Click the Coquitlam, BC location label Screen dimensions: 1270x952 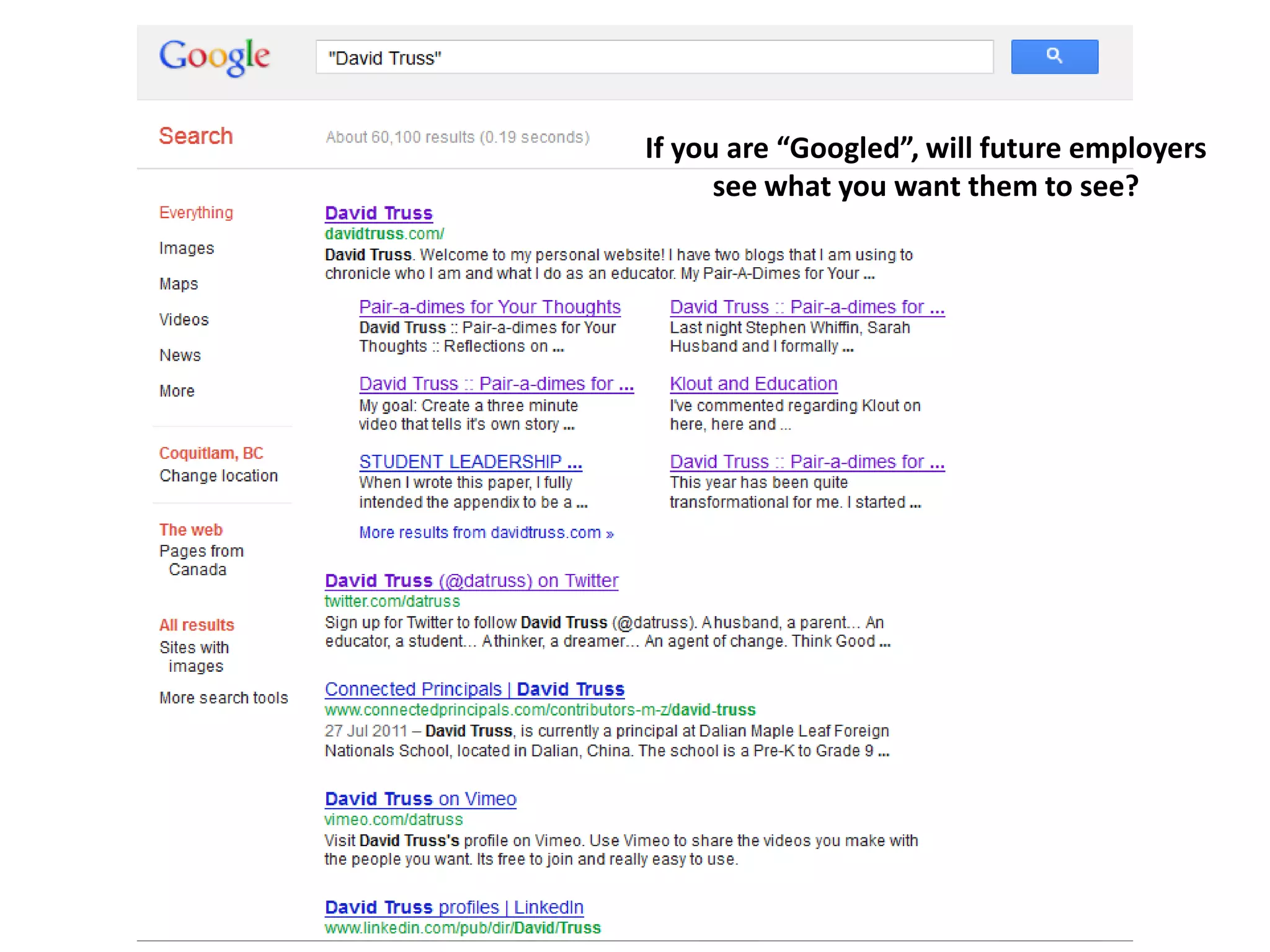[x=211, y=453]
